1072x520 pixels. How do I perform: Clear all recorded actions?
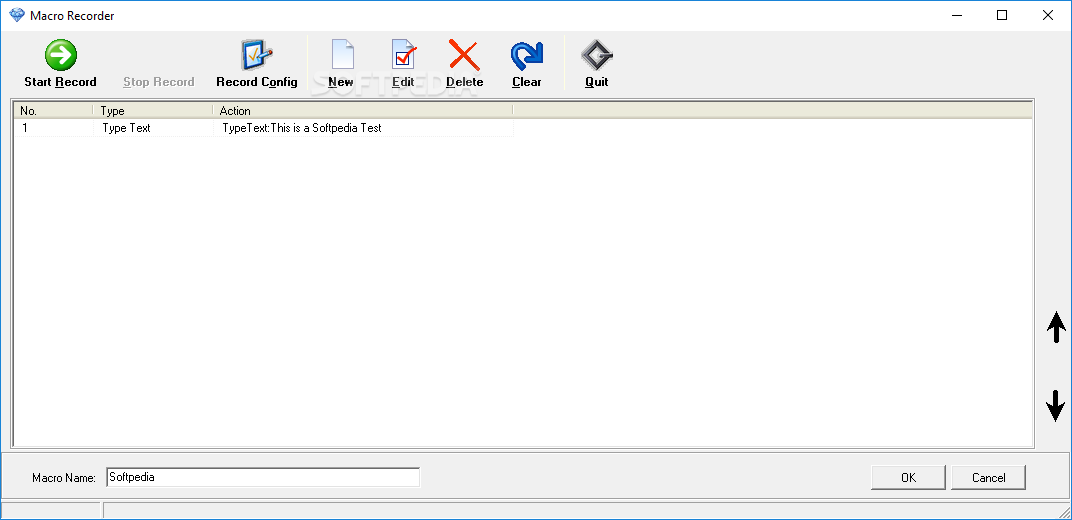pyautogui.click(x=526, y=64)
